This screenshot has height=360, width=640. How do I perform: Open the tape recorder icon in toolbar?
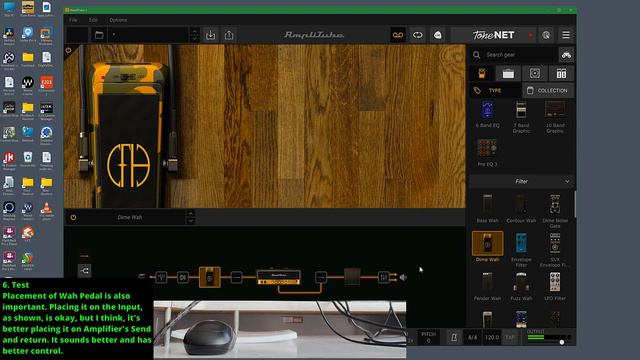[398, 35]
